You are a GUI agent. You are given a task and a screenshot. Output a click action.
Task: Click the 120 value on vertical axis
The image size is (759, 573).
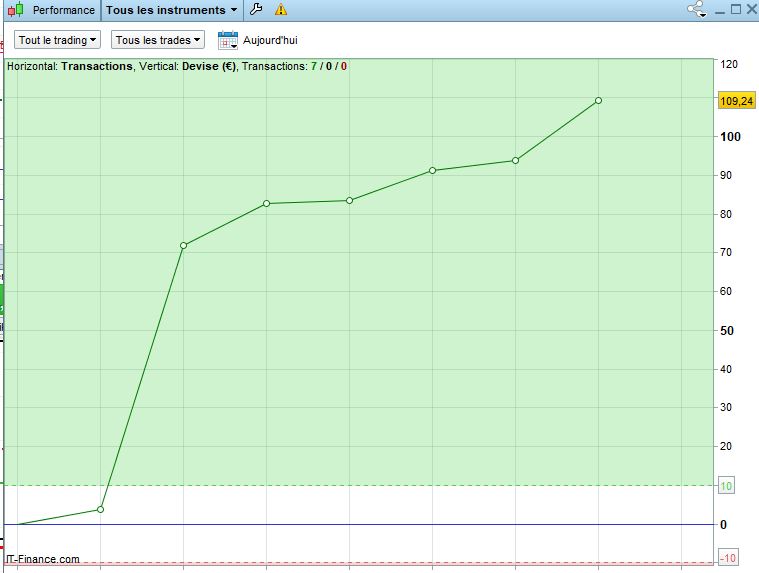(x=729, y=64)
